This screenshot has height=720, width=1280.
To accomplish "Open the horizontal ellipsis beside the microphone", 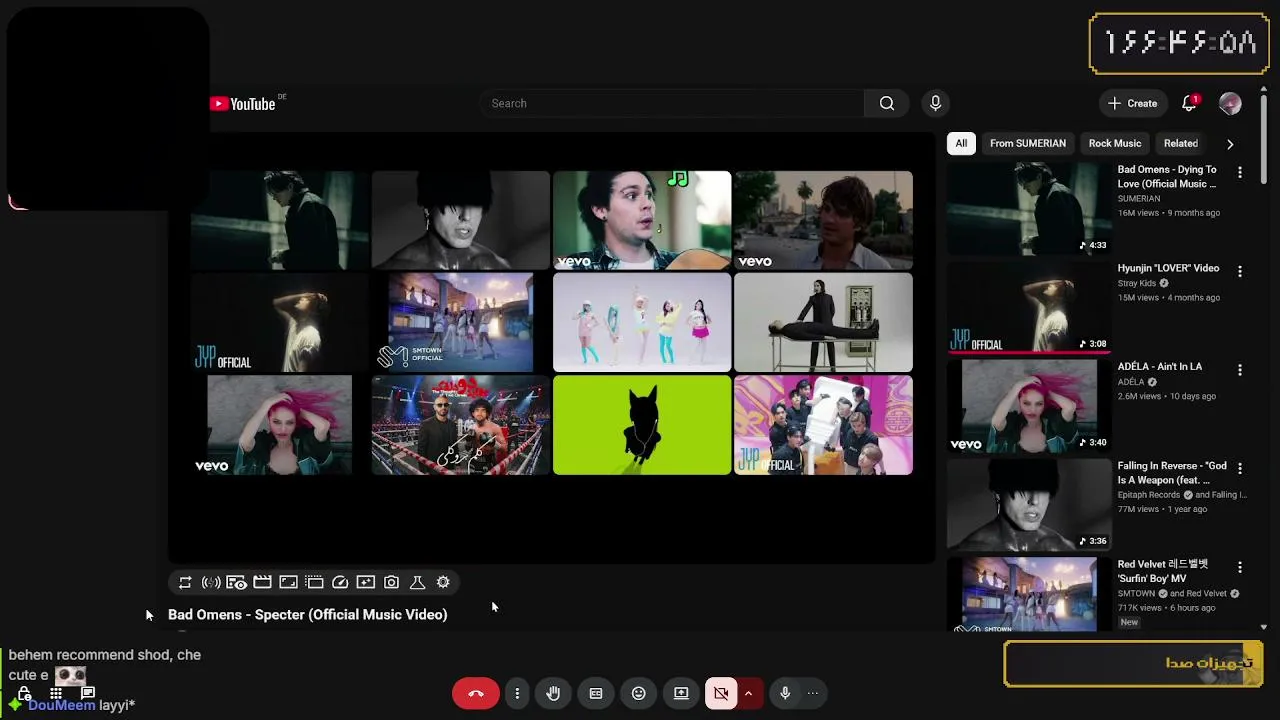I will [813, 693].
